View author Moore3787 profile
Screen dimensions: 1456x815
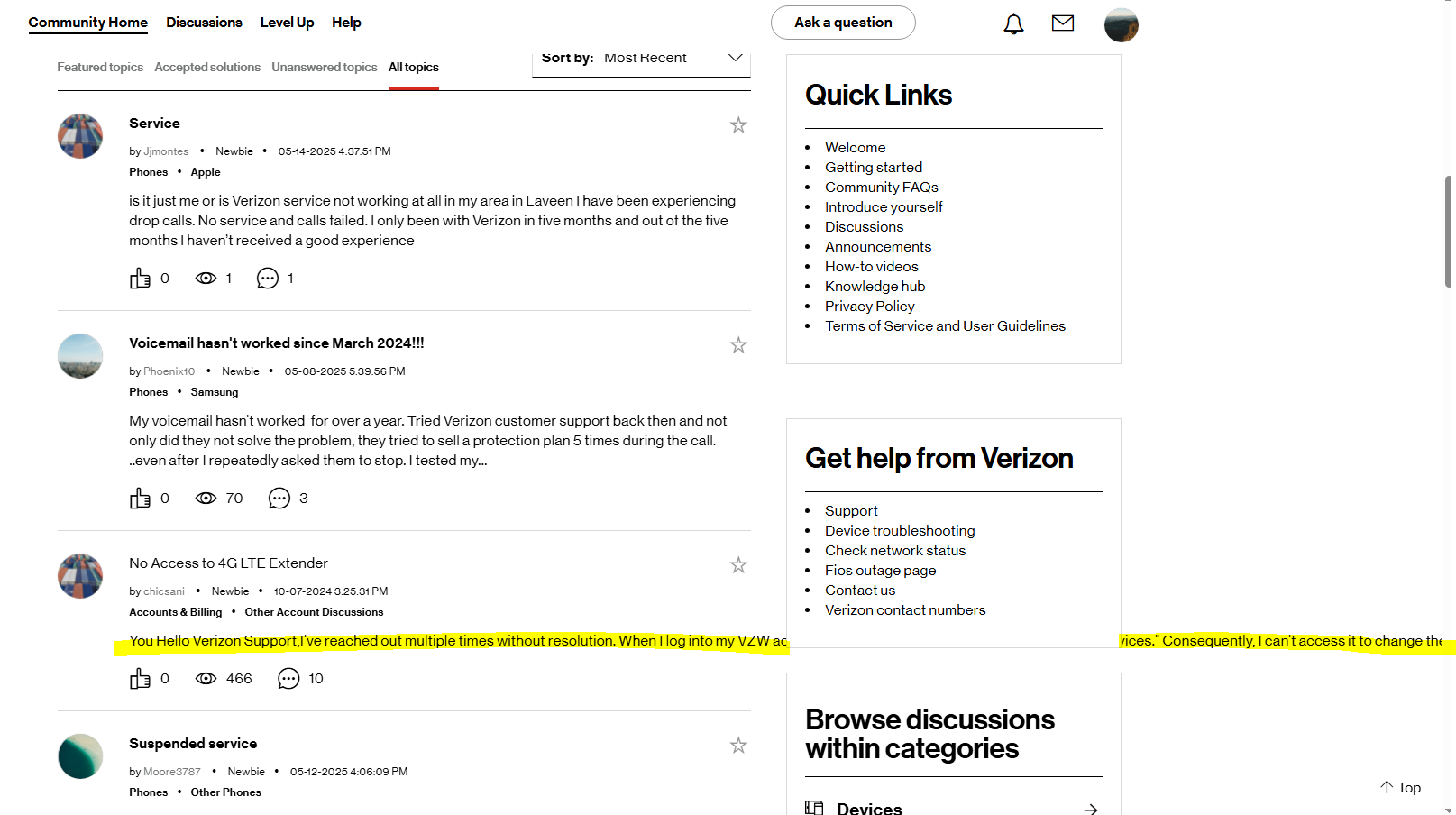(172, 772)
